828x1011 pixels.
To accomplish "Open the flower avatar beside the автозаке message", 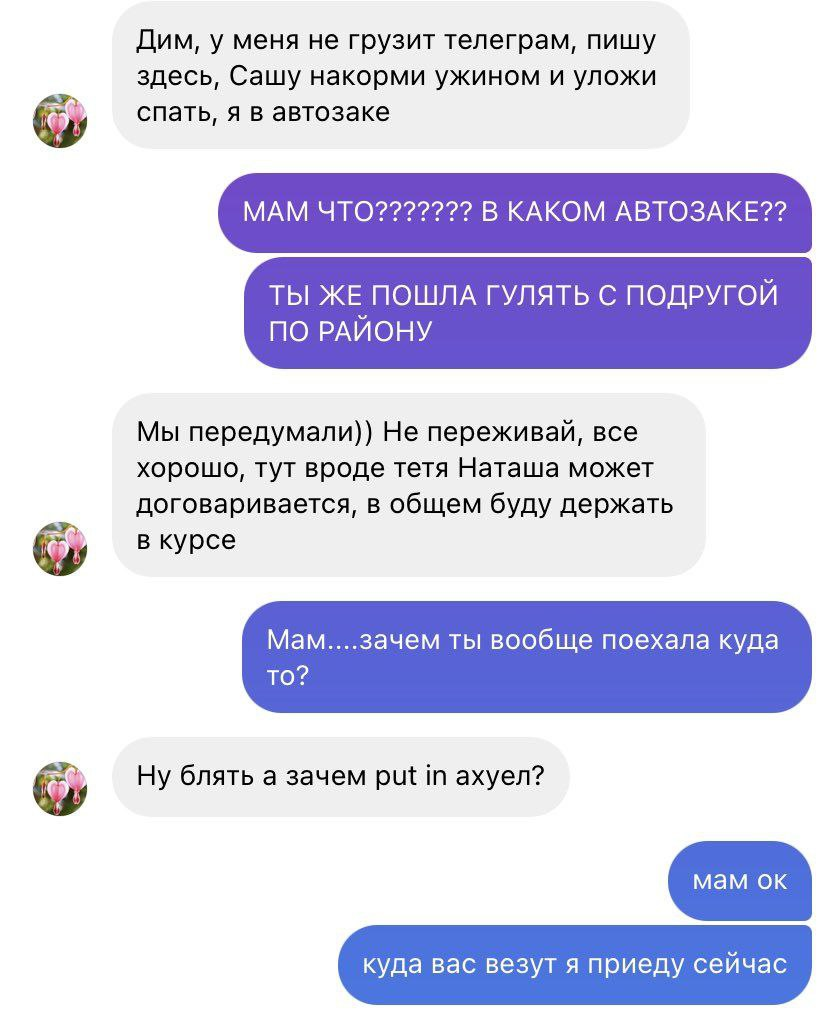I will point(60,121).
